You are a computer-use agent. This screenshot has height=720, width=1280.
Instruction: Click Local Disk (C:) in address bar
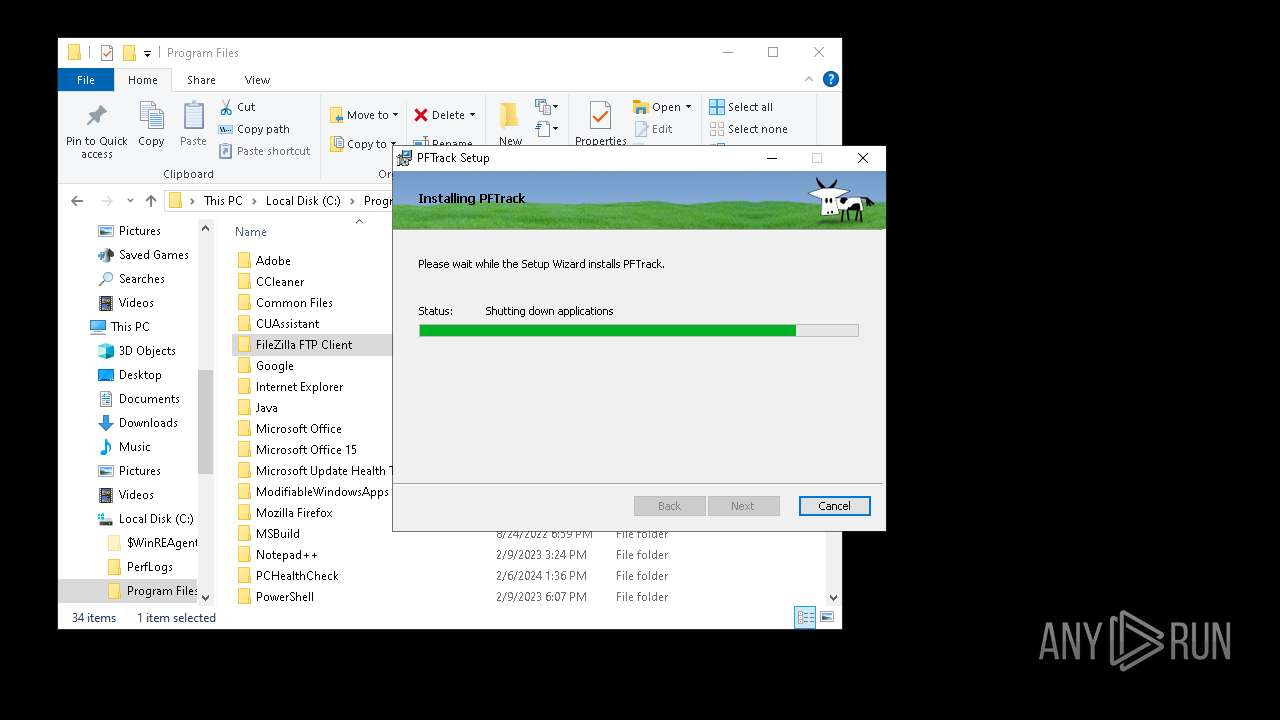(x=303, y=201)
